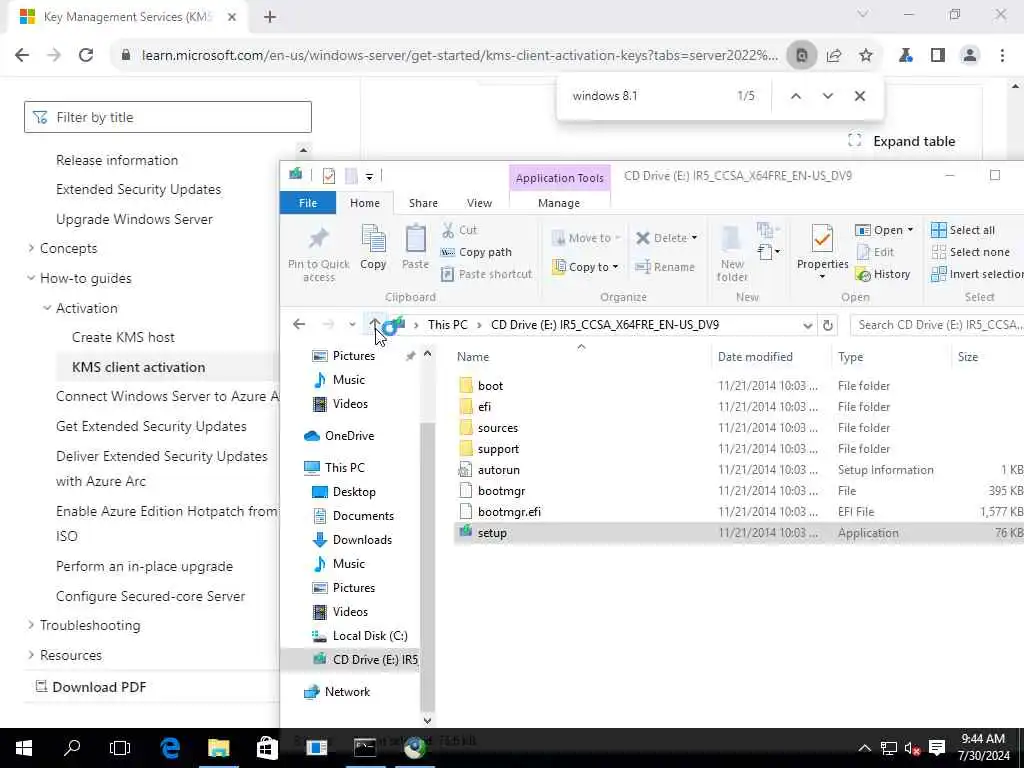Expand the Resources section
This screenshot has width=1024, height=768.
click(x=31, y=655)
